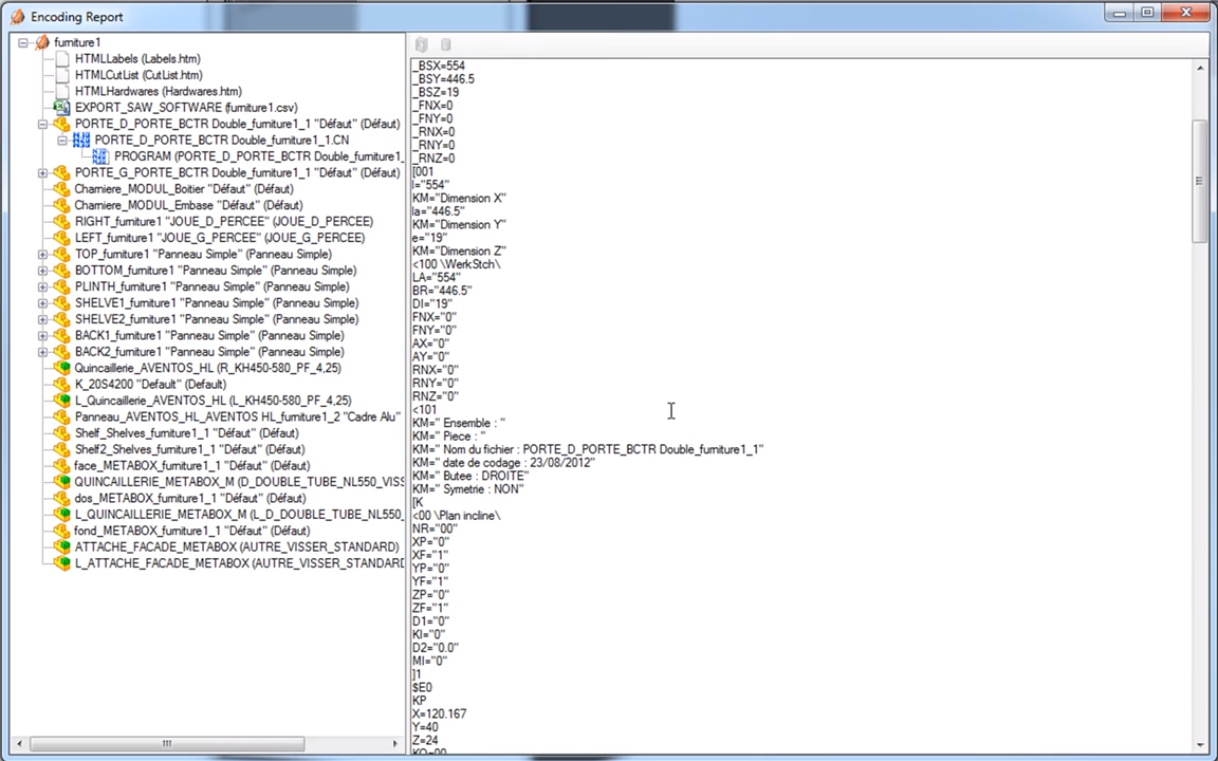
Task: Select the EXPORT_SAW_SOFTWARE csv file icon
Action: [62, 107]
